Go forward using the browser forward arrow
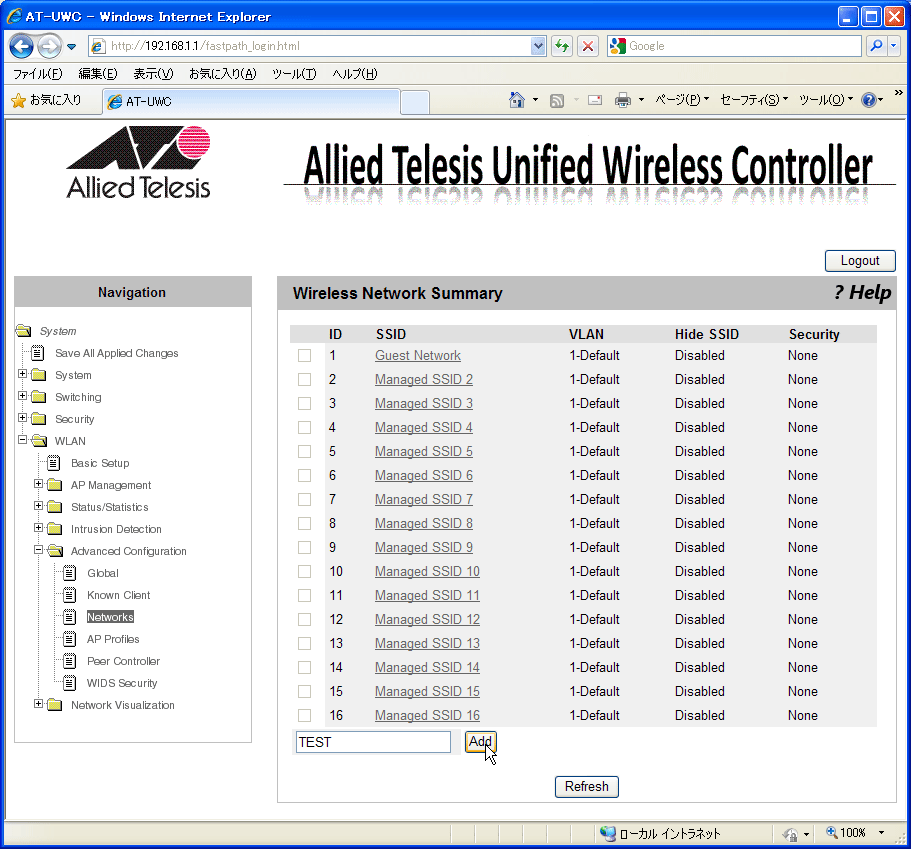Viewport: 911px width, 849px height. point(49,46)
